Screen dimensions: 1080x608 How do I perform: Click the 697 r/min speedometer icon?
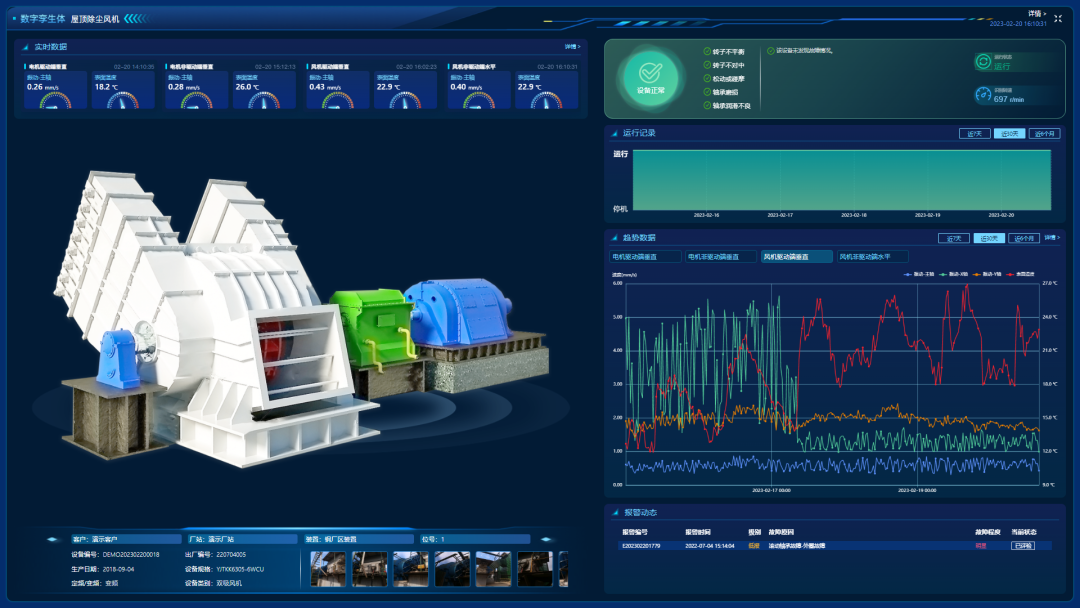point(983,95)
